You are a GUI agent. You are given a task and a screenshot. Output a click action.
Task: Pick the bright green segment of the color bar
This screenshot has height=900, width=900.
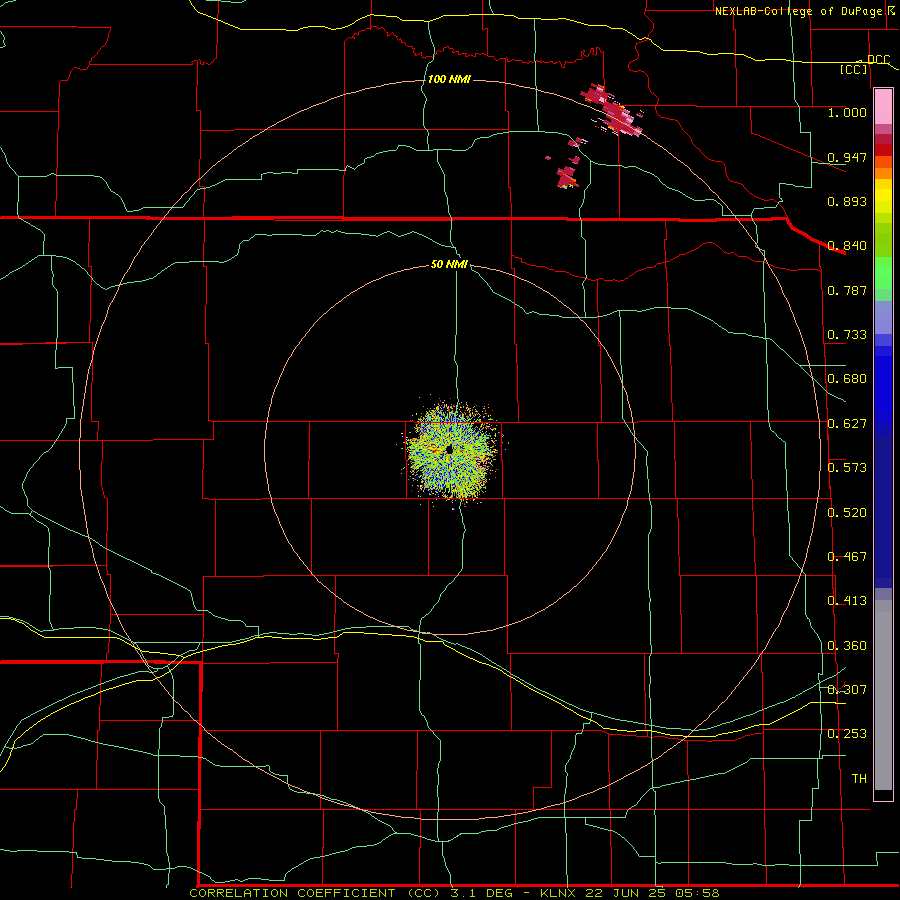[x=883, y=273]
